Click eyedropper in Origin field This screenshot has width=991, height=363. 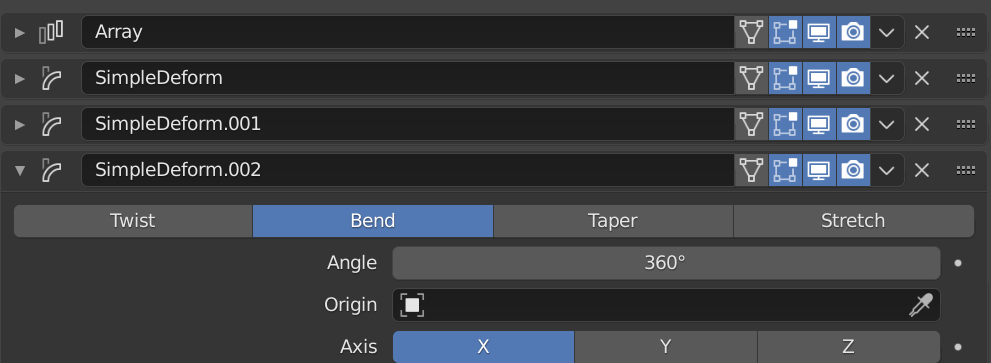coord(921,305)
